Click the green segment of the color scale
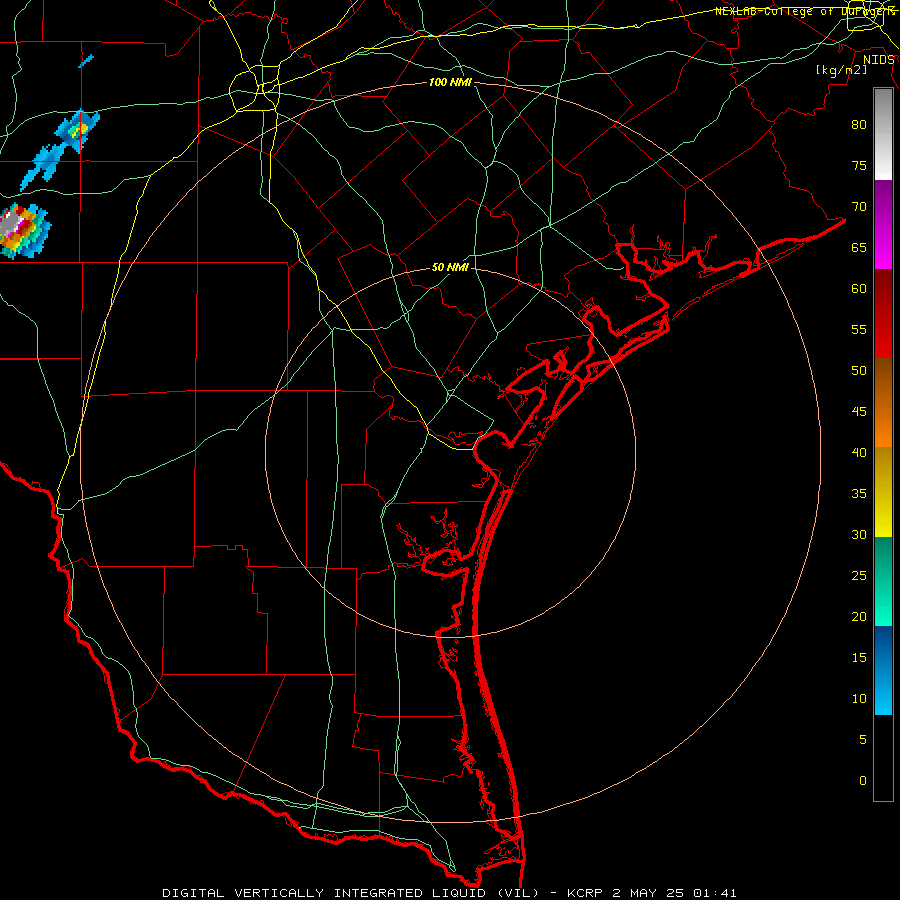The height and width of the screenshot is (900, 900). (x=883, y=581)
